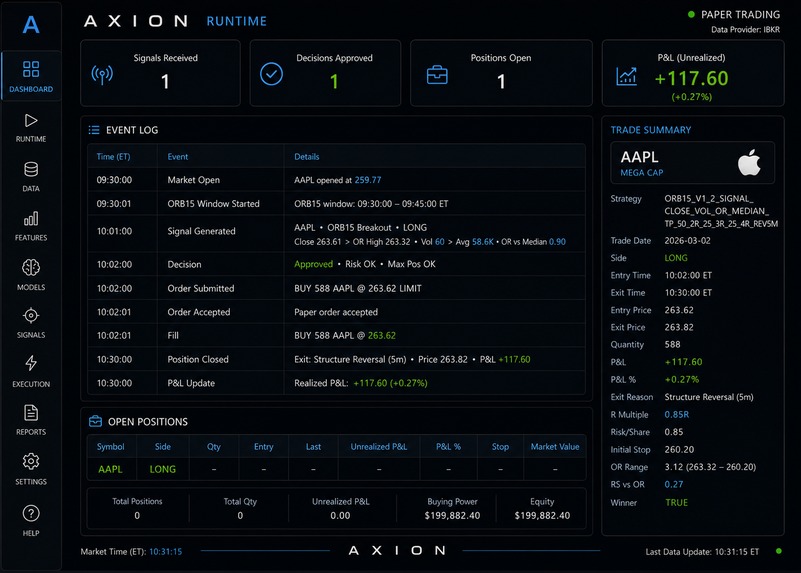801x573 pixels.
Task: Click the Total Positions 0 value
Action: pyautogui.click(x=137, y=516)
